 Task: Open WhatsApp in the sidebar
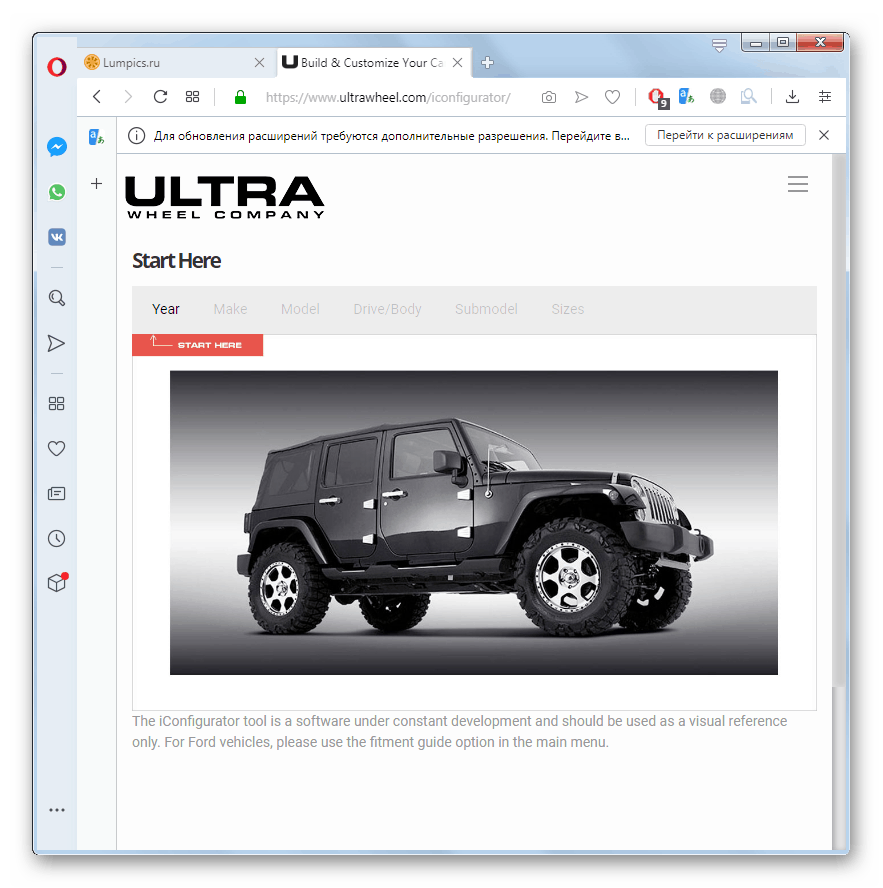pos(57,191)
